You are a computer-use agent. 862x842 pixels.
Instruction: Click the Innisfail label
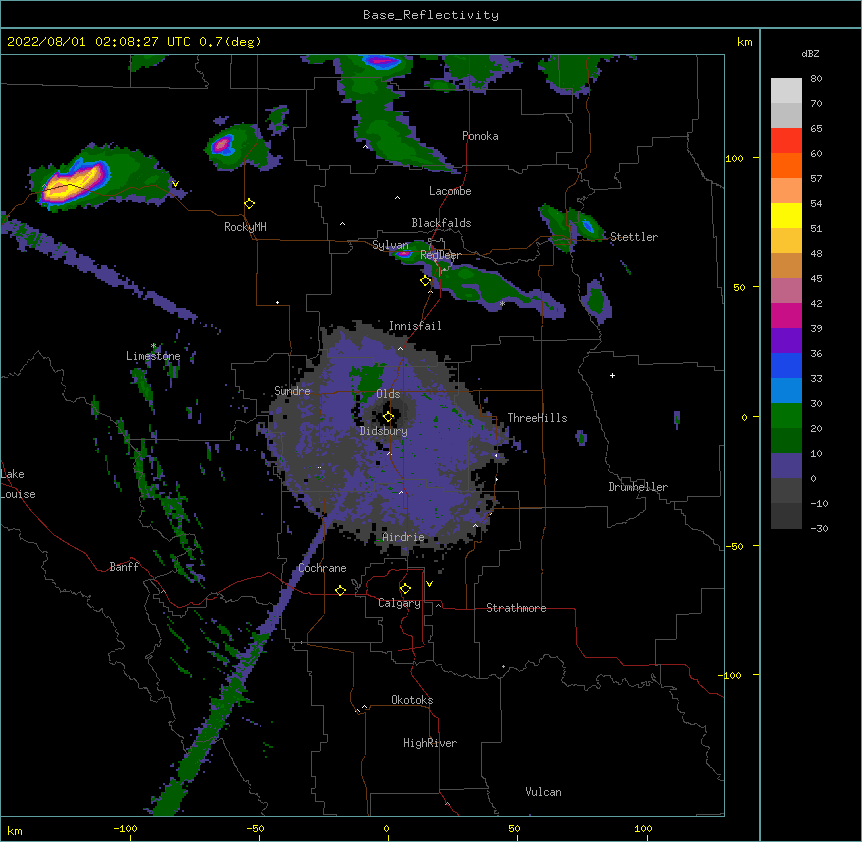pyautogui.click(x=415, y=326)
